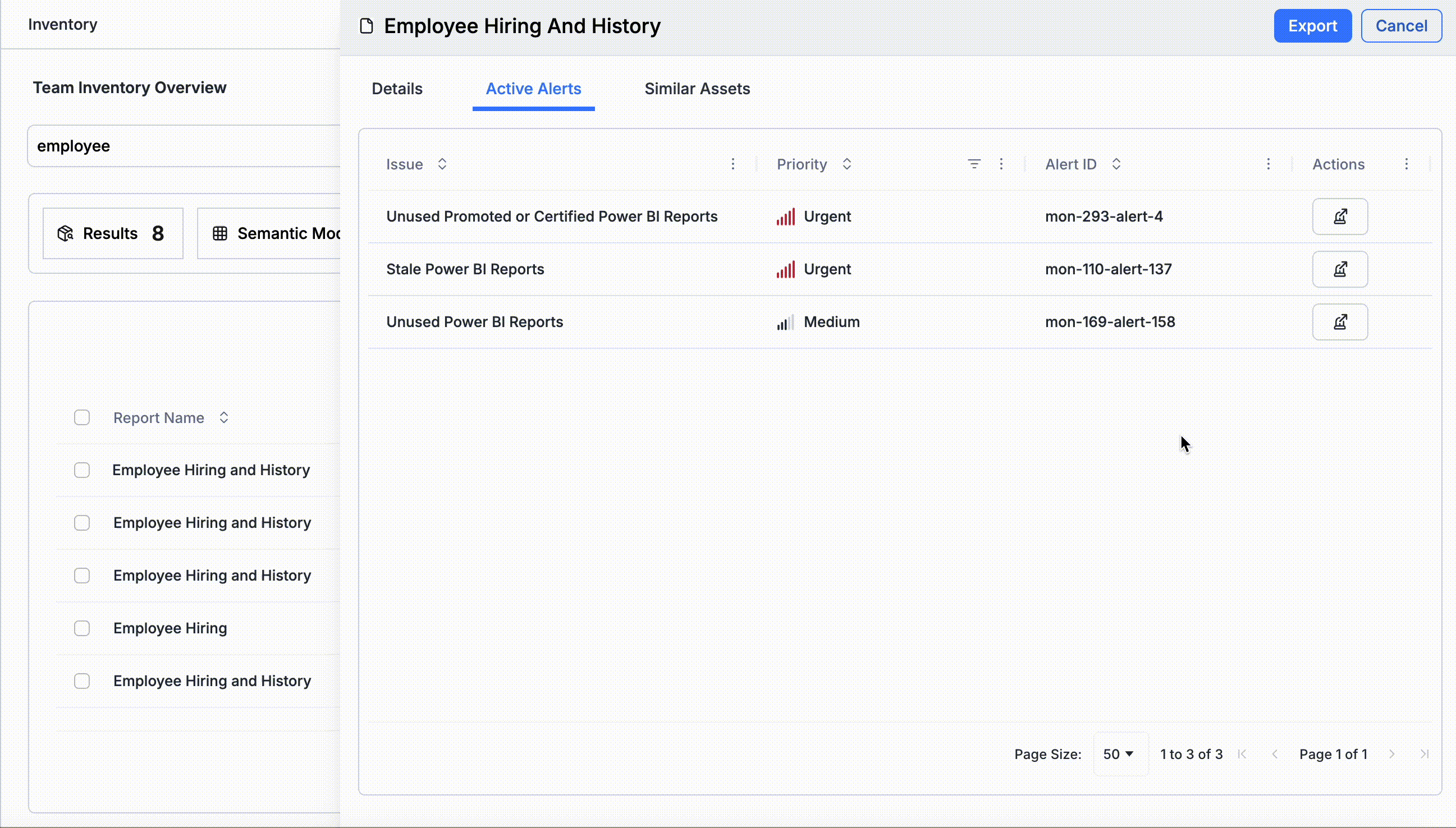Open the Actions column three-dot menu

[x=1406, y=164]
